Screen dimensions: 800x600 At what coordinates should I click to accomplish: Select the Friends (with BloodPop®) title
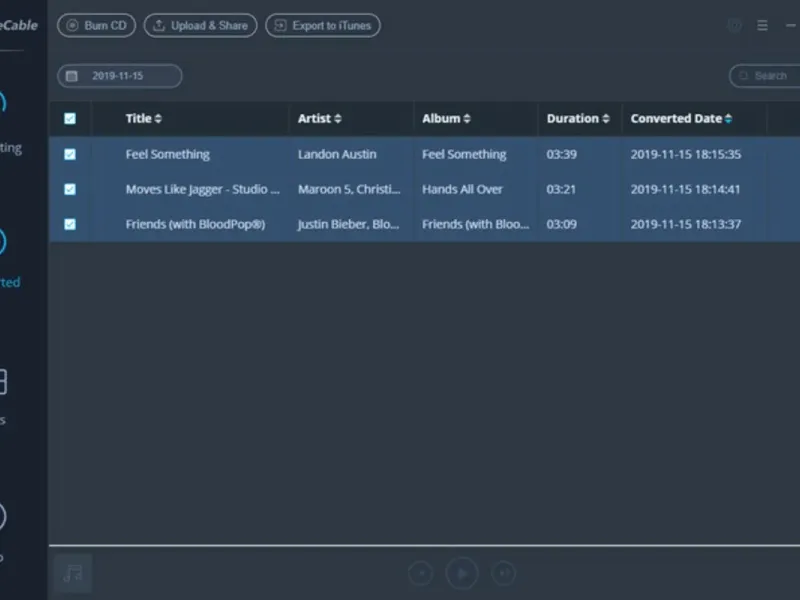[x=195, y=224]
